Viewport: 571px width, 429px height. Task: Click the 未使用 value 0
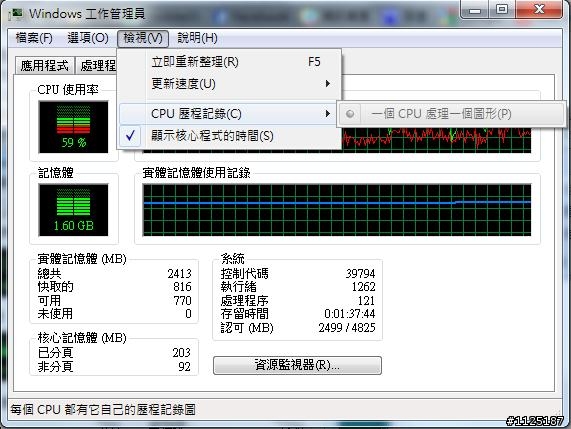coord(188,314)
